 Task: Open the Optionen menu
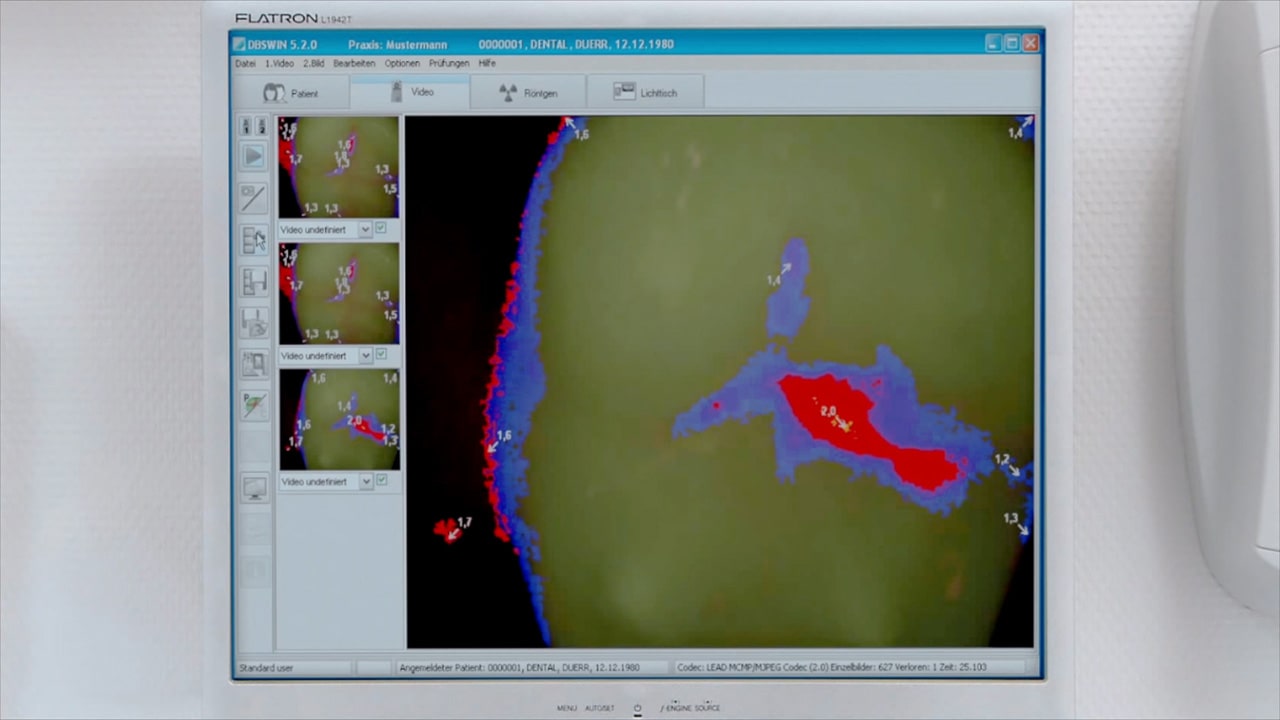402,63
